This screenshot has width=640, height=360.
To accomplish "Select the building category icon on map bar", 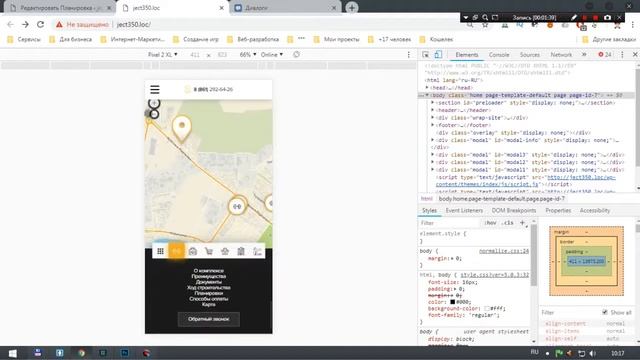I will (x=241, y=251).
